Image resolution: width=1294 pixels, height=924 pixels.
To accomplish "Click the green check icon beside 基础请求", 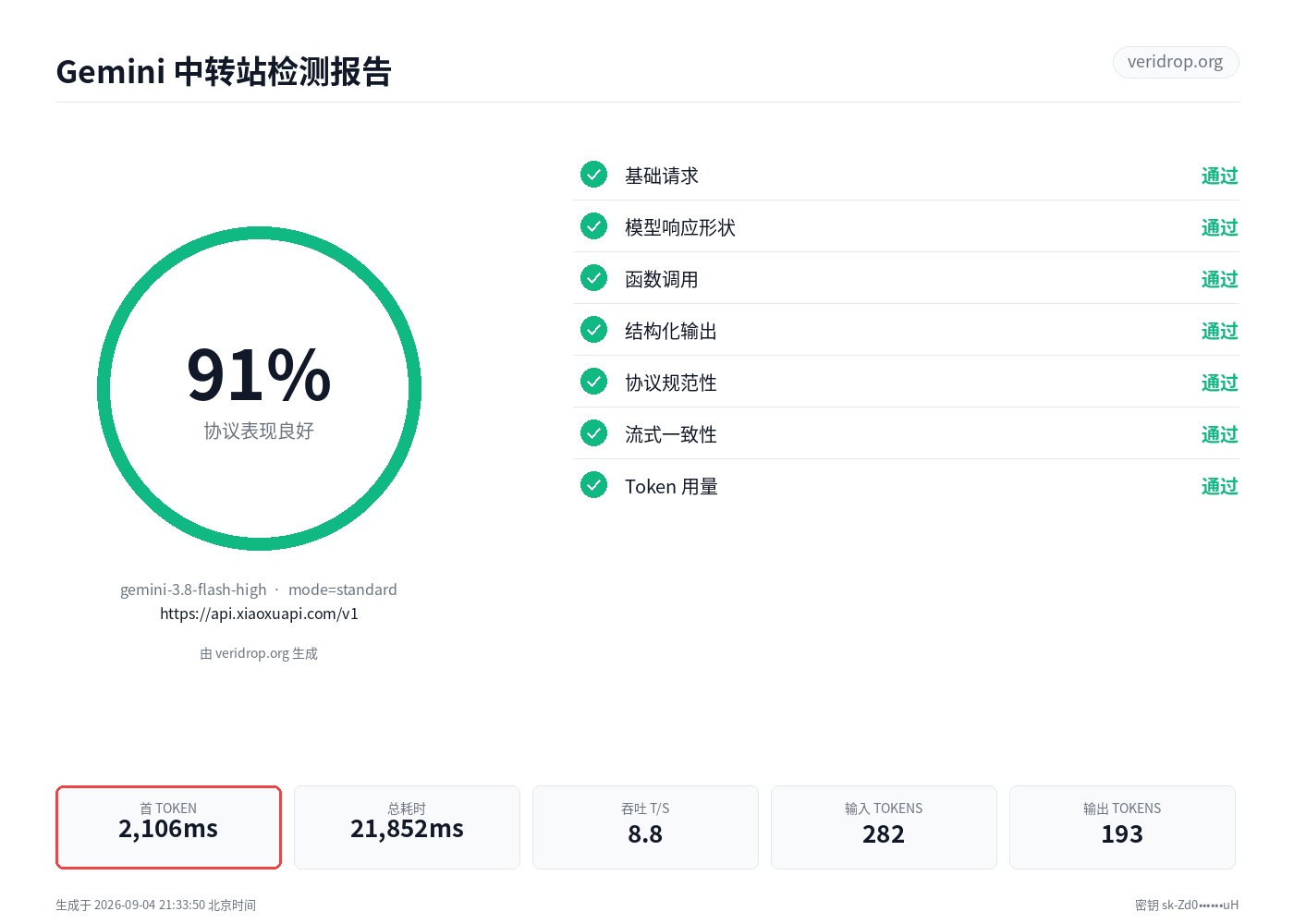I will (x=593, y=175).
